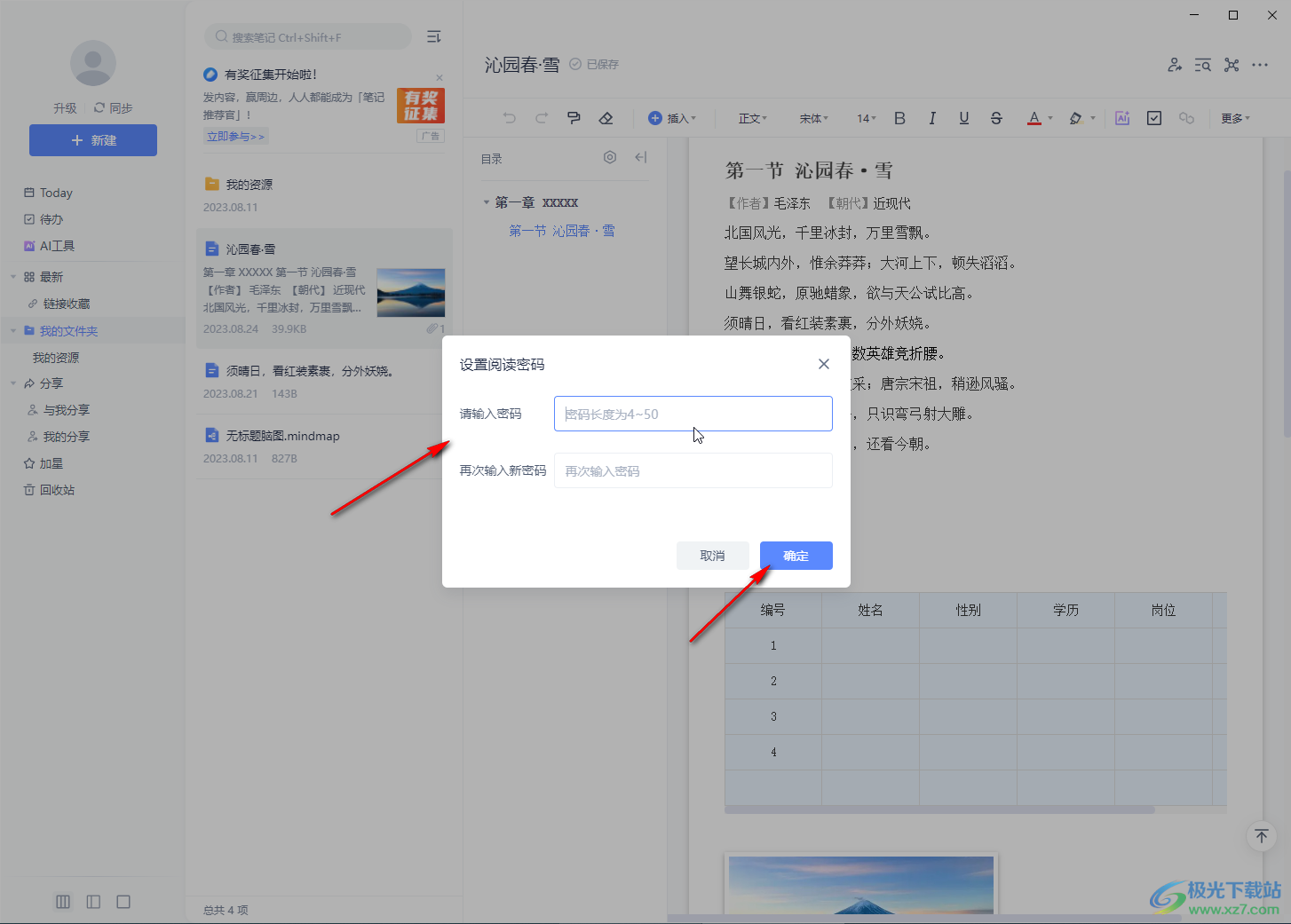Click 同步 sync button
Screen dimensions: 1291x924
coord(114,108)
